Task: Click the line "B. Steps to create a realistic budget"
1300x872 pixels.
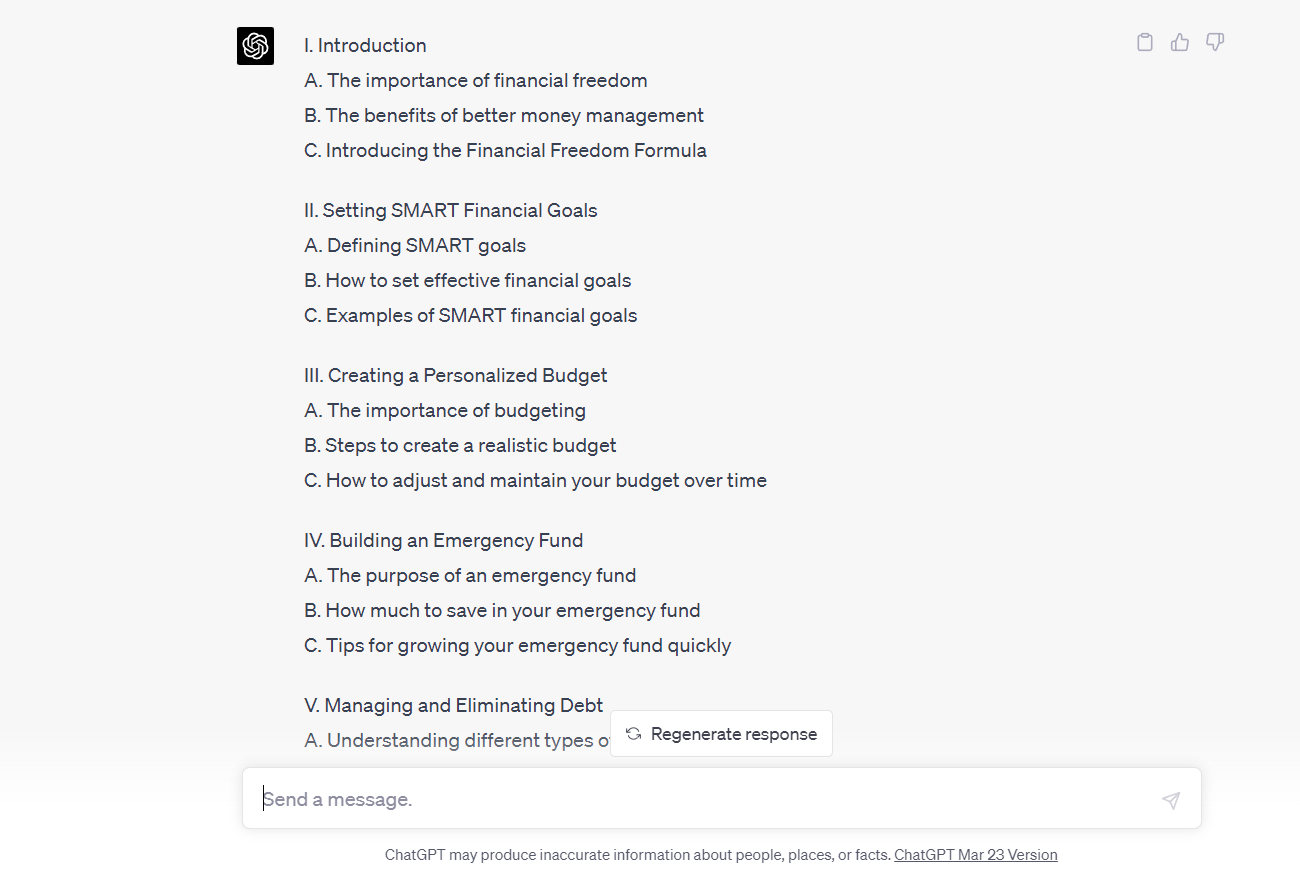Action: pyautogui.click(x=460, y=445)
